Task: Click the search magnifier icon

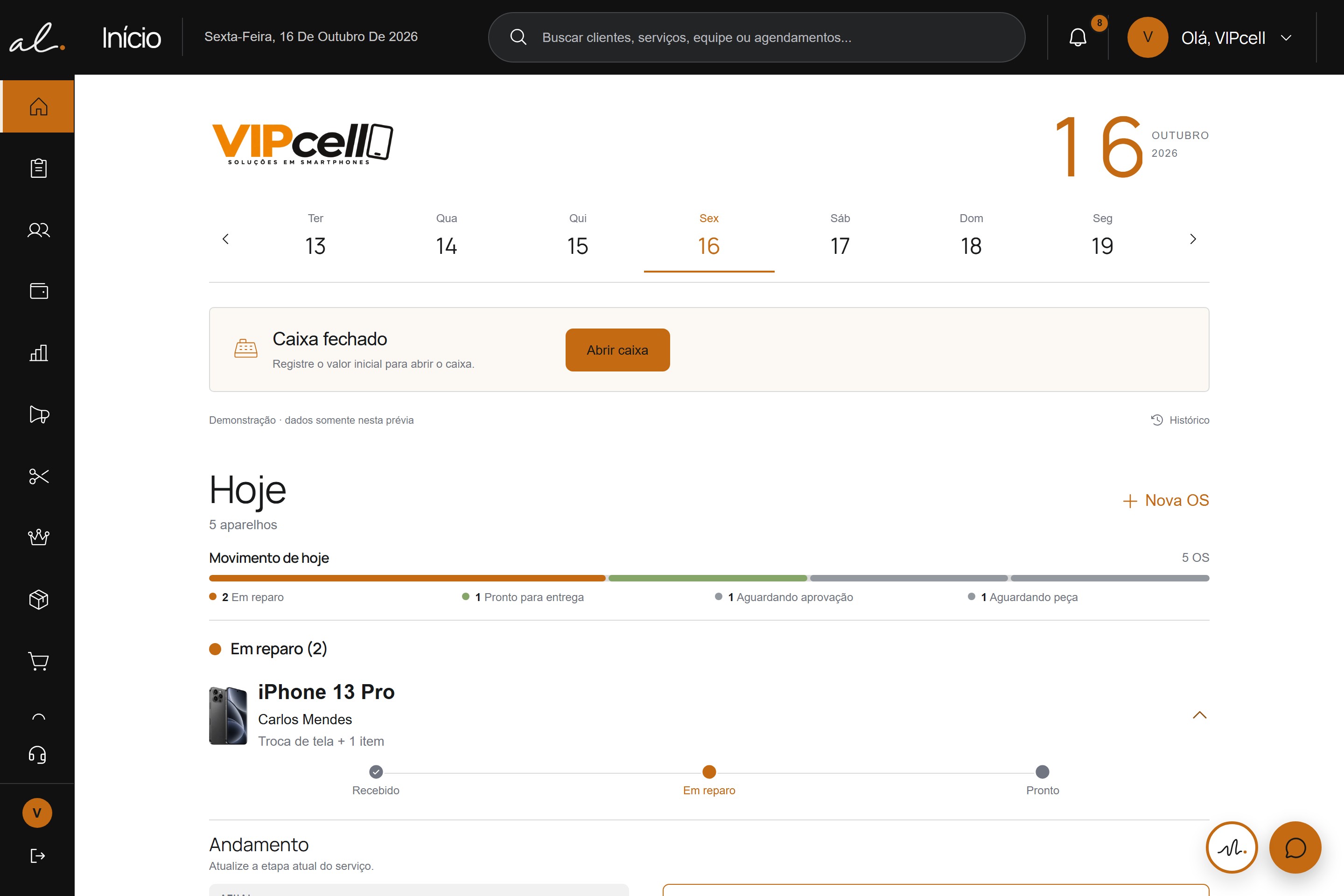Action: (x=518, y=37)
